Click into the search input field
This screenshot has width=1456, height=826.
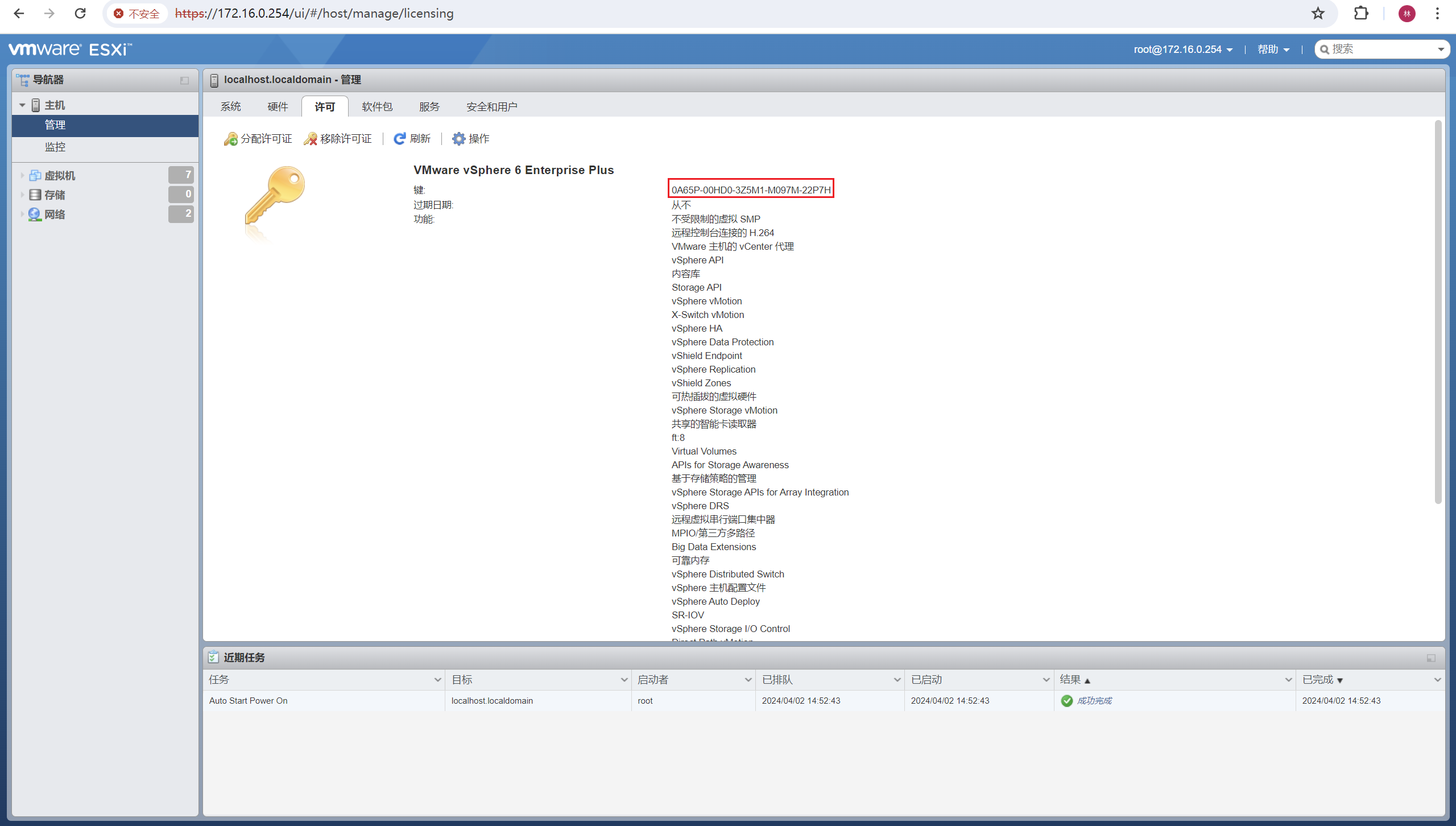1382,49
